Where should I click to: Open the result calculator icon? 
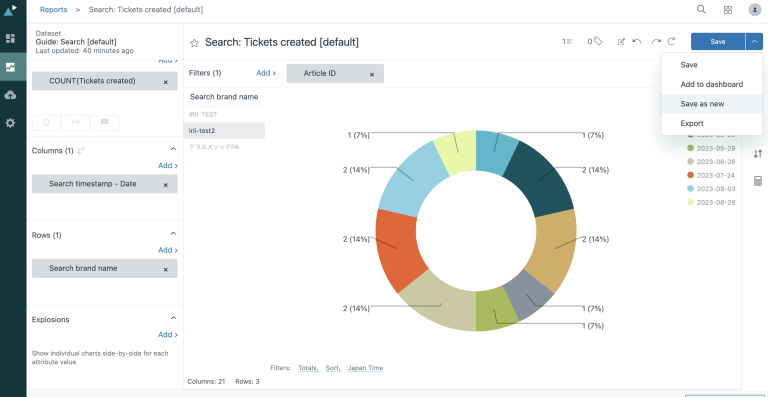(x=758, y=181)
